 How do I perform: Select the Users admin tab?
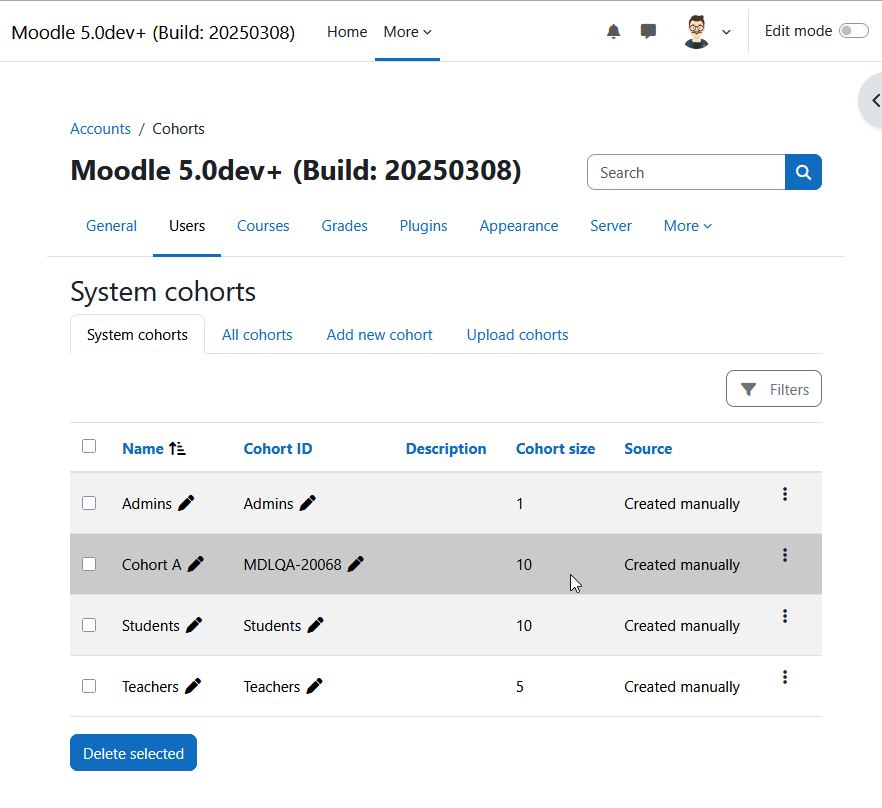[187, 226]
